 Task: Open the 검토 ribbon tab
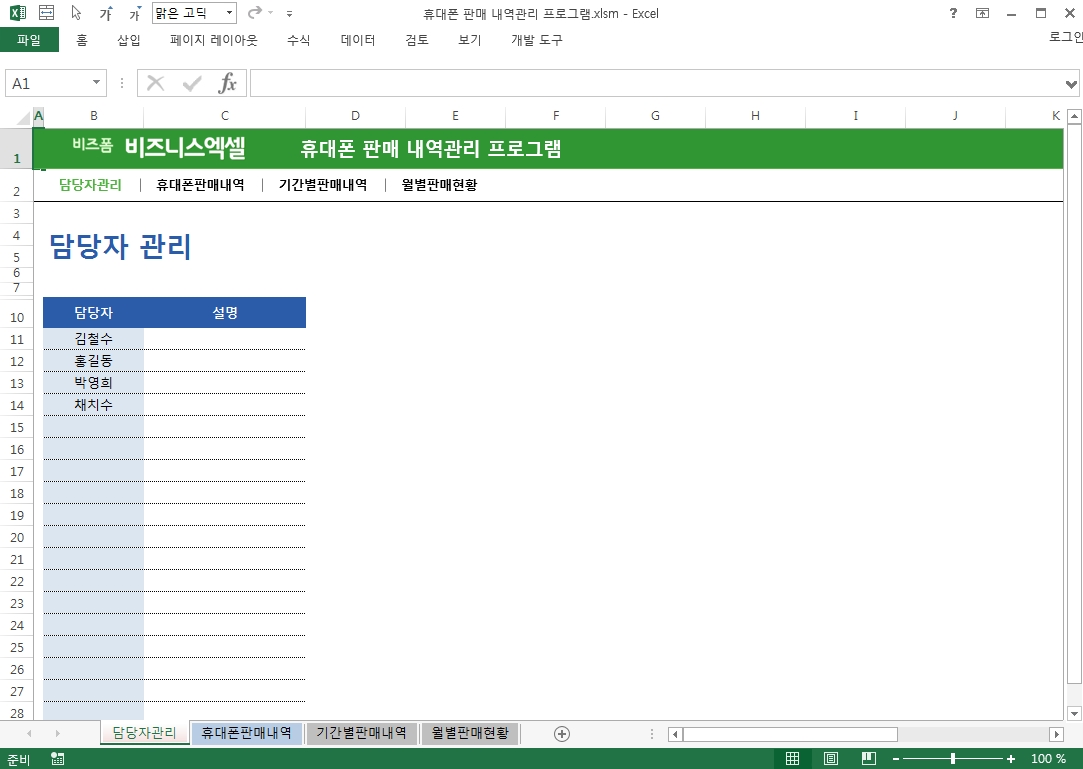(416, 40)
